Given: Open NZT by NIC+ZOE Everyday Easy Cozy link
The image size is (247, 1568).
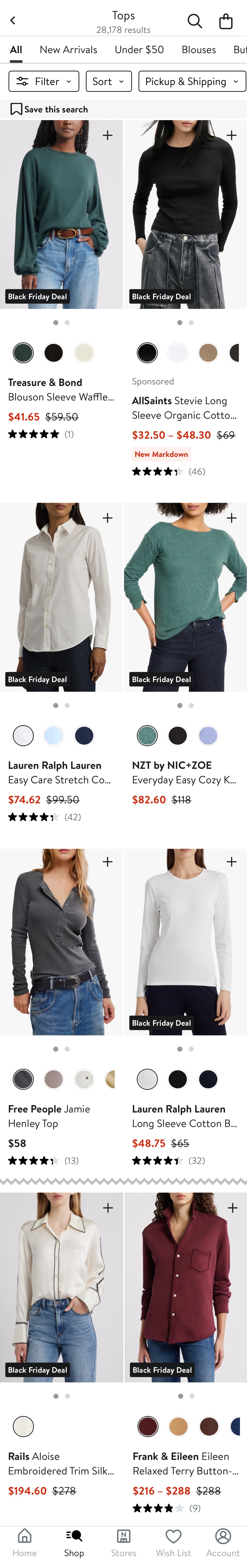Looking at the screenshot, I should coord(184,772).
